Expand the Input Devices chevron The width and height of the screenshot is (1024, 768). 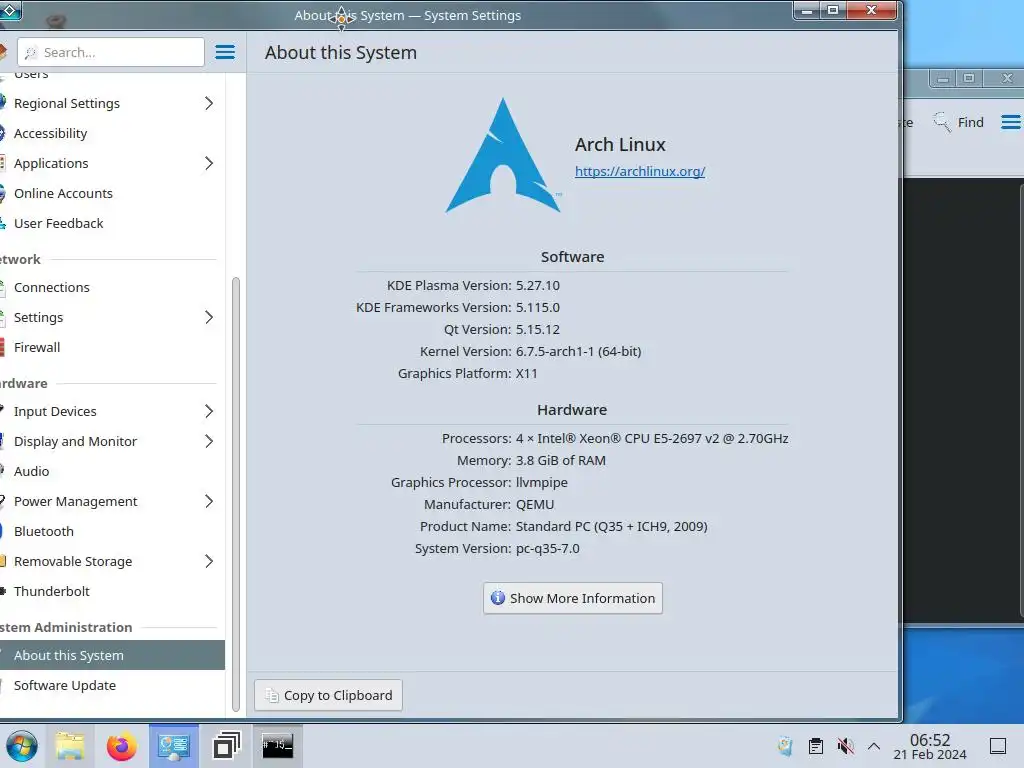209,411
